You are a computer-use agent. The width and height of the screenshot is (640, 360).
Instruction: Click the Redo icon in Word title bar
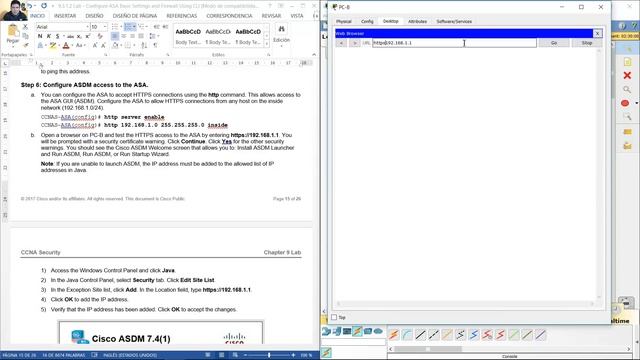pyautogui.click(x=44, y=6)
